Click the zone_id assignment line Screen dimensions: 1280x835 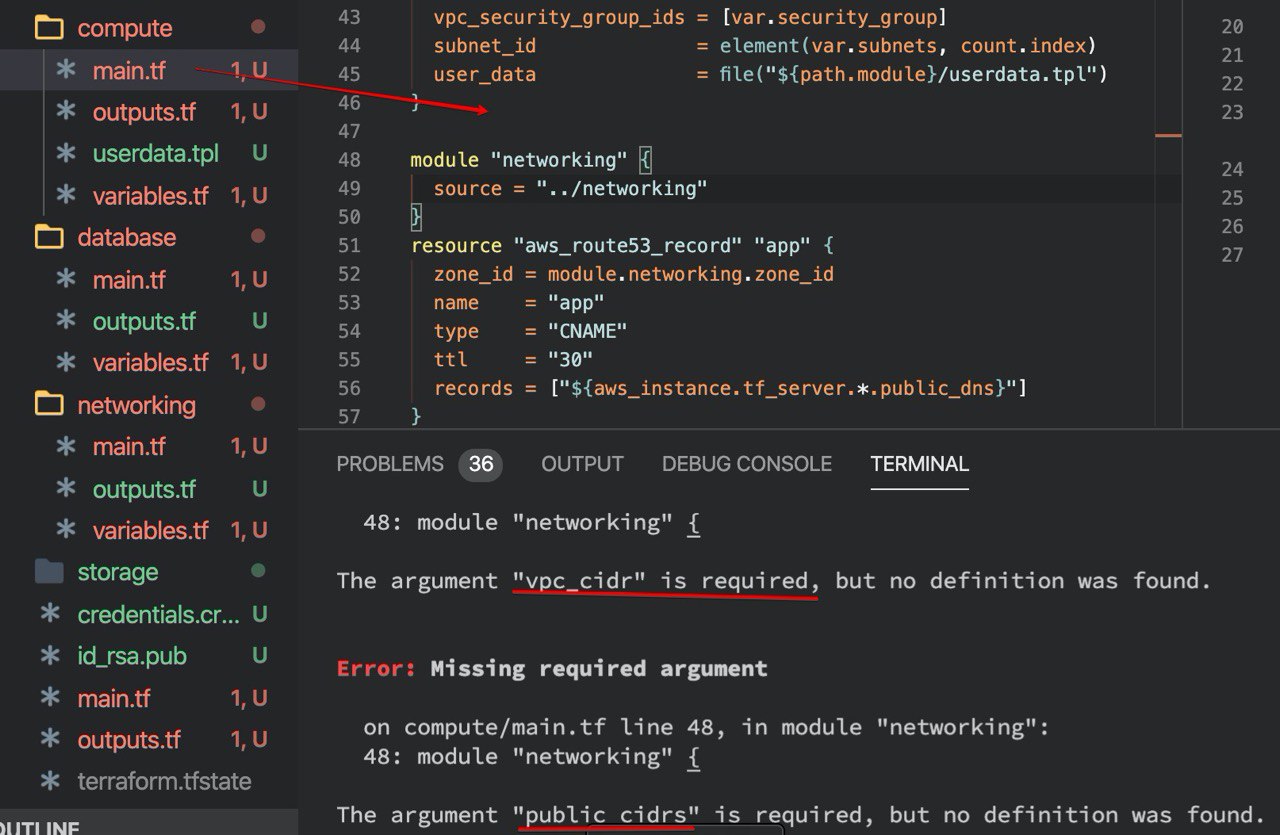(x=633, y=274)
